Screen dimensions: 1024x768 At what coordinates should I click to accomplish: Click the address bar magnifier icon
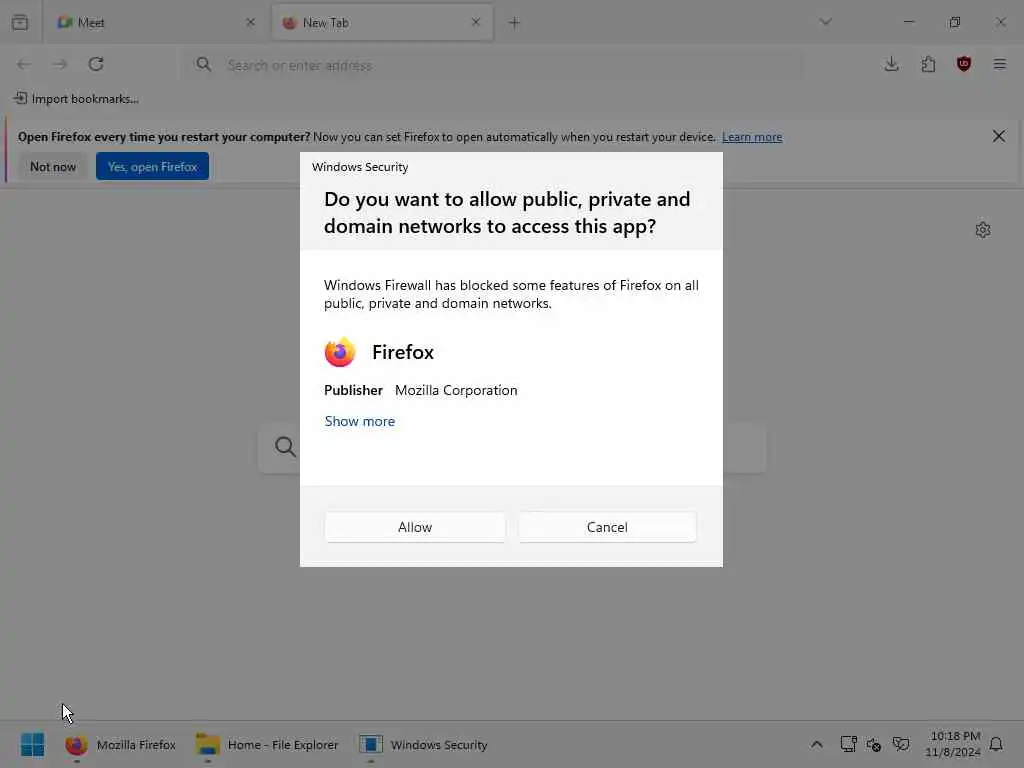pos(204,64)
